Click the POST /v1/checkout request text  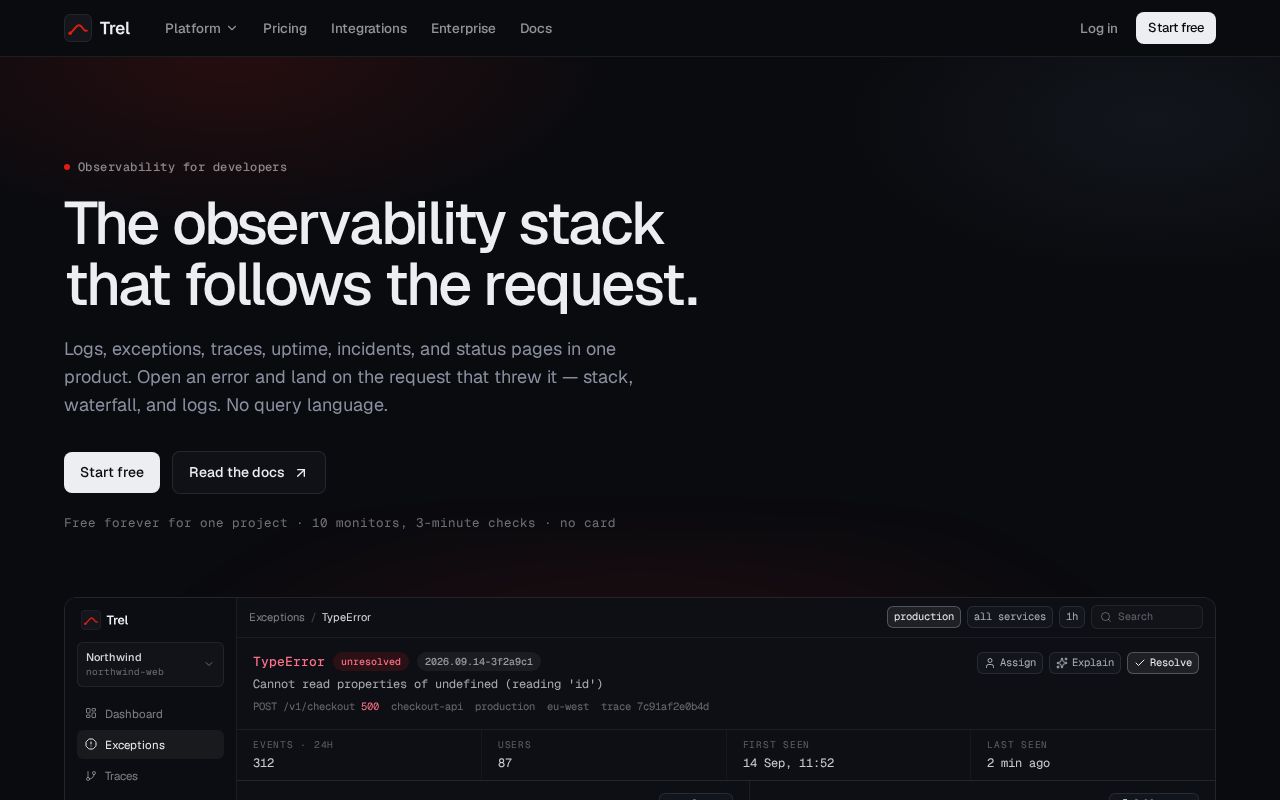[304, 707]
